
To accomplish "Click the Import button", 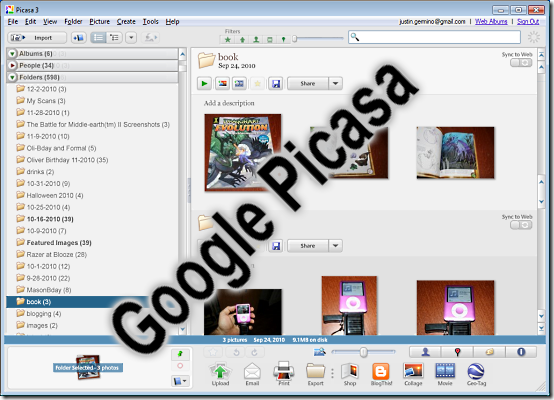I will point(37,37).
